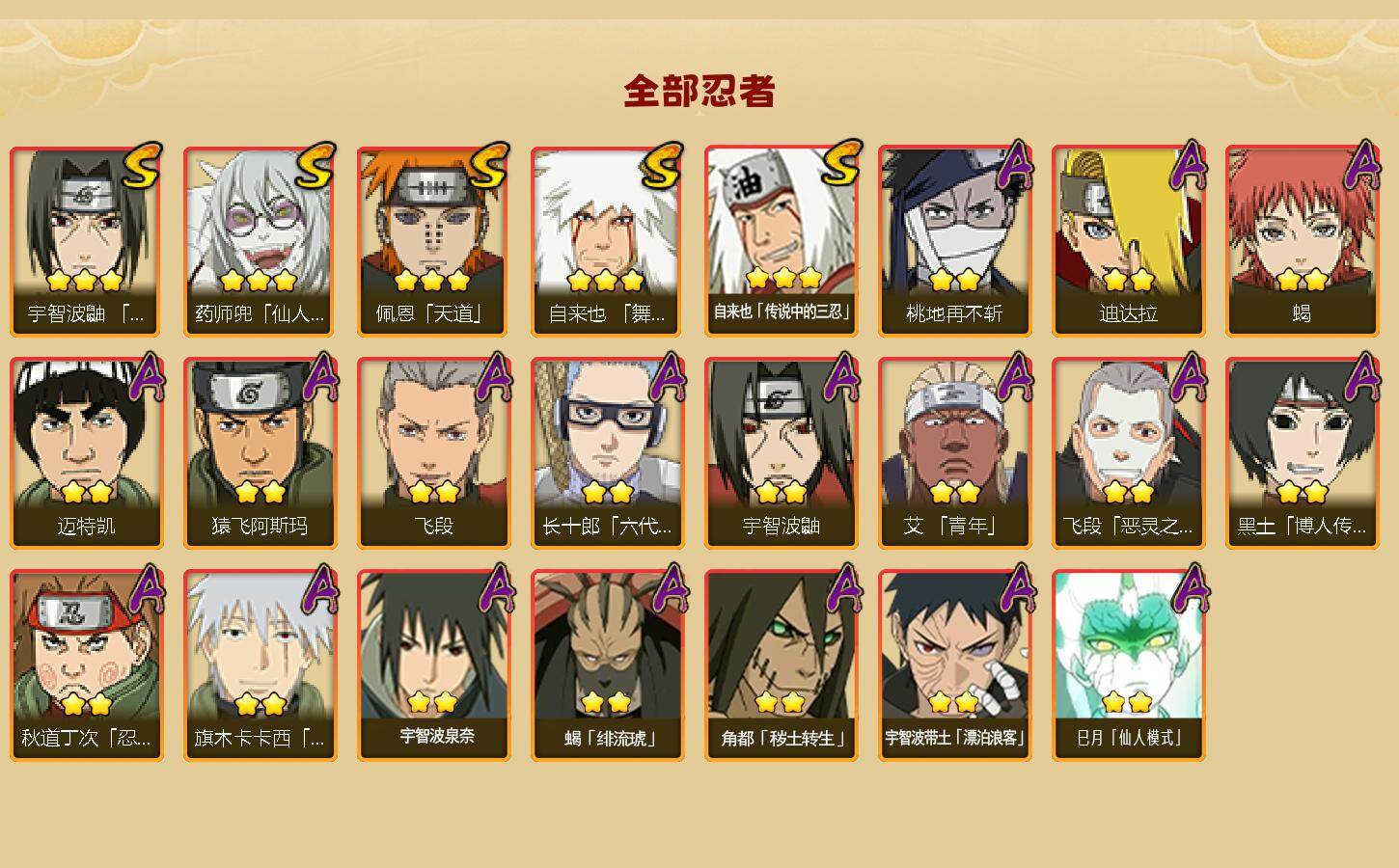Select the 佩恩「天道」 ninja card
This screenshot has height=868, width=1399.
[433, 241]
